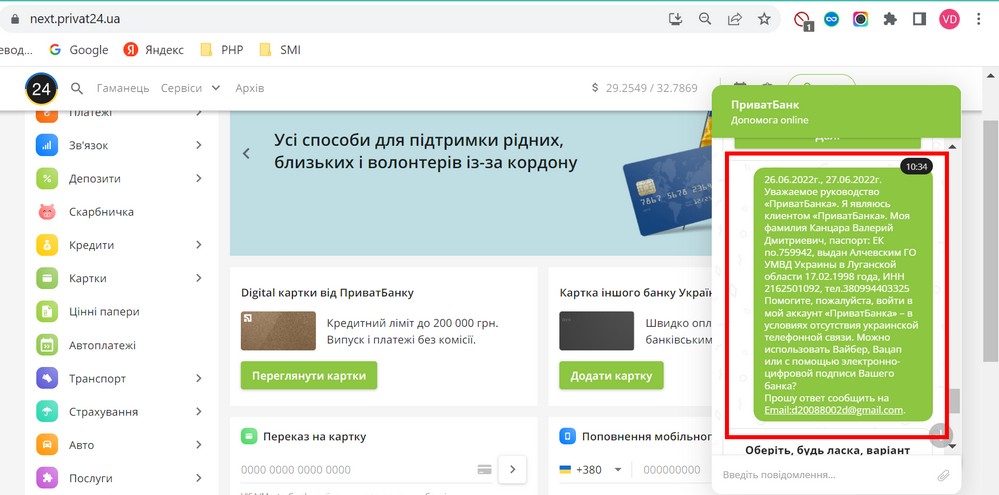Click the site lock icon in address bar
This screenshot has height=495, width=999.
point(15,19)
